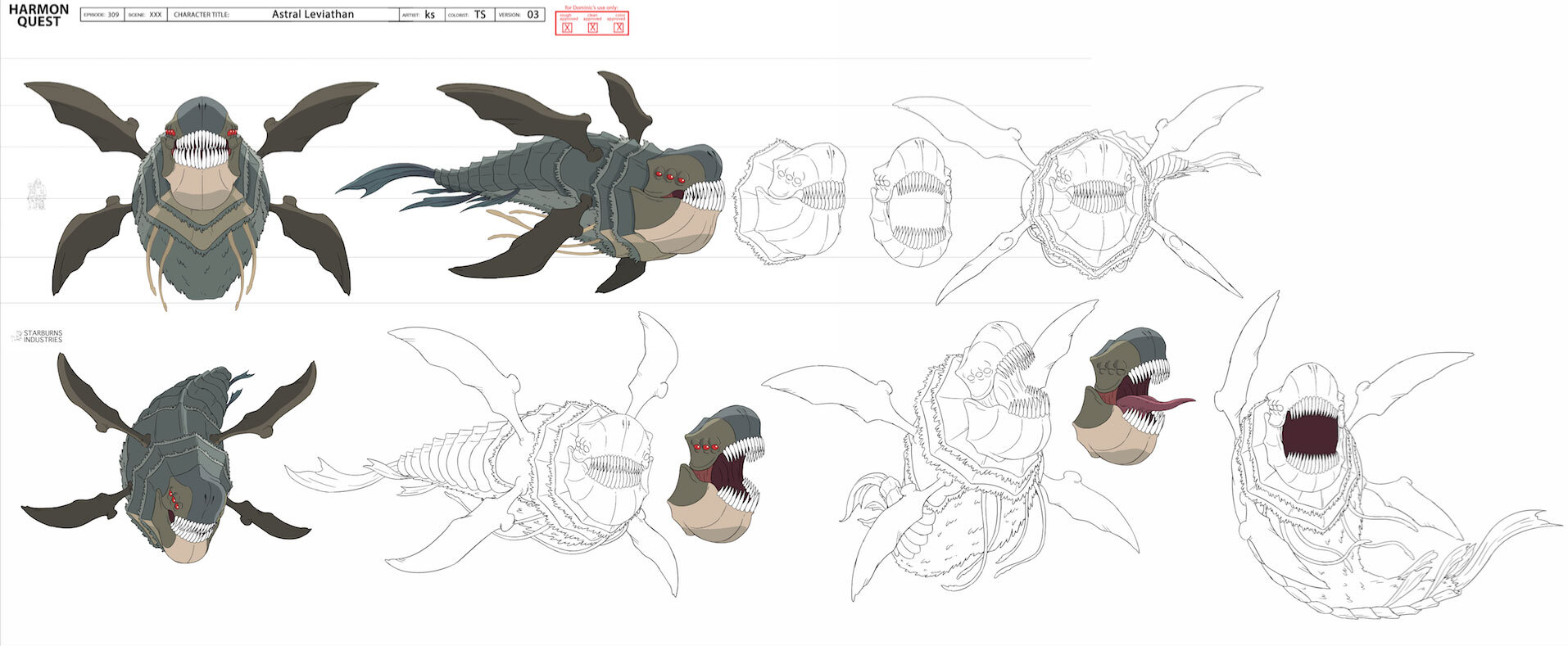Click the Scene XXX field

[x=146, y=15]
